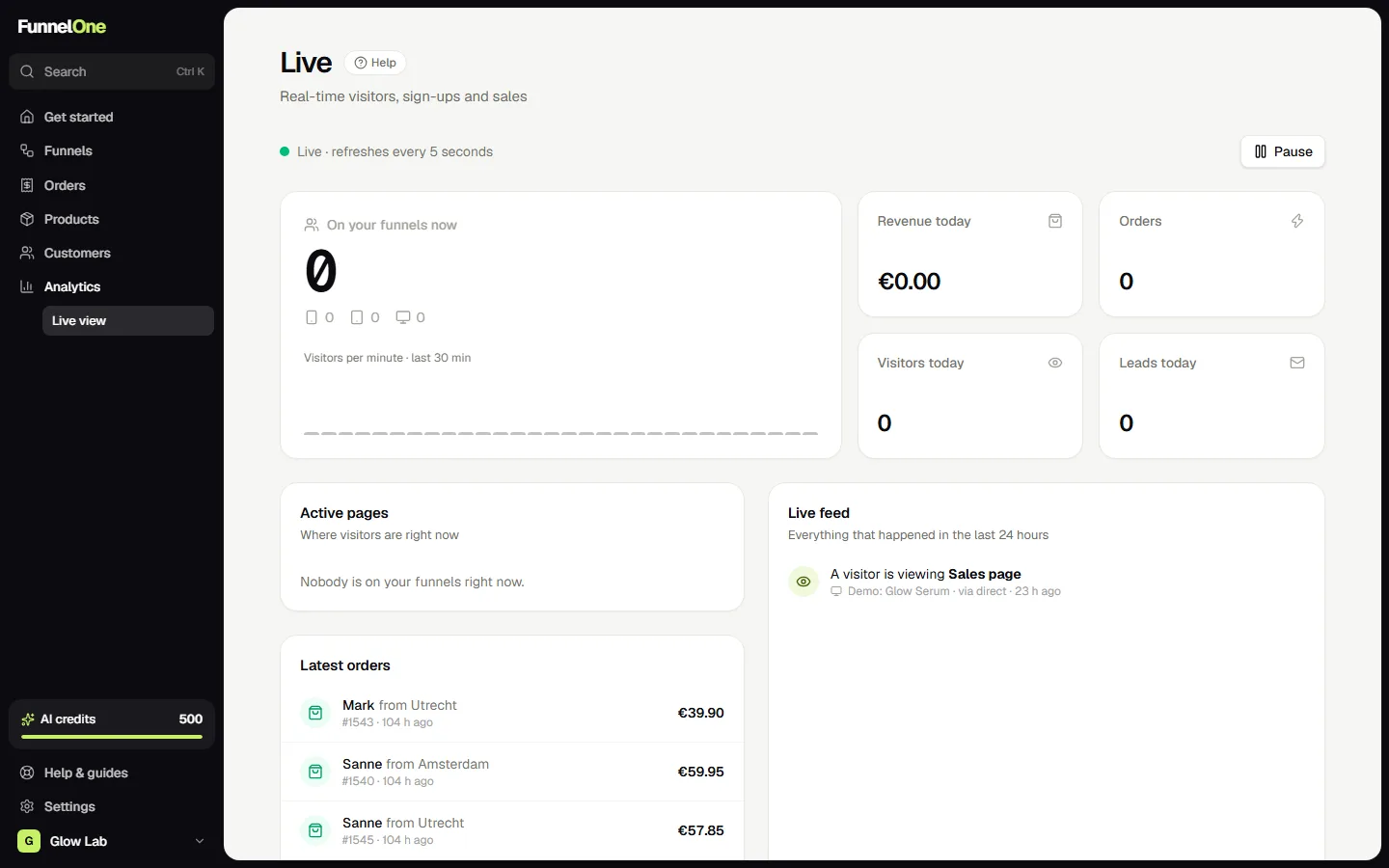
Task: Click the eye icon on Visitors today
Action: click(x=1055, y=363)
